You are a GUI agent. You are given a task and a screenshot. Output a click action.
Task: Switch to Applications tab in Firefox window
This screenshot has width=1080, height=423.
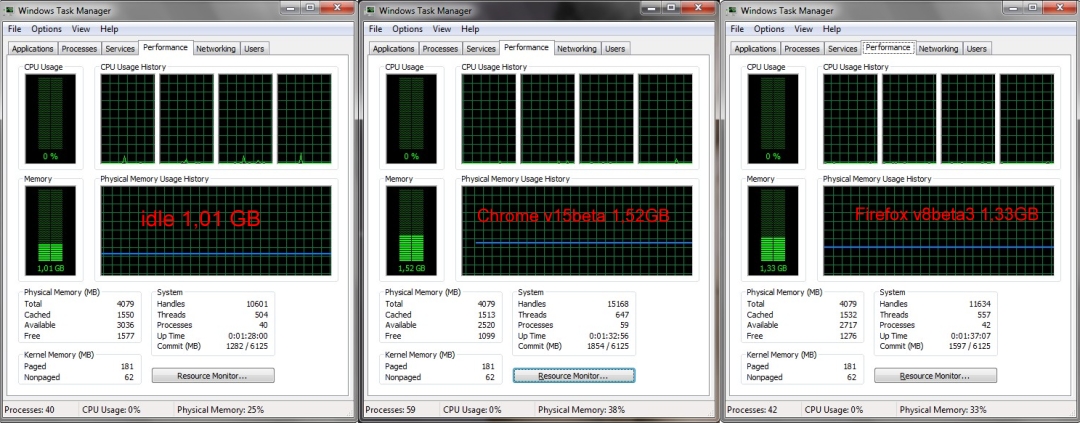755,49
